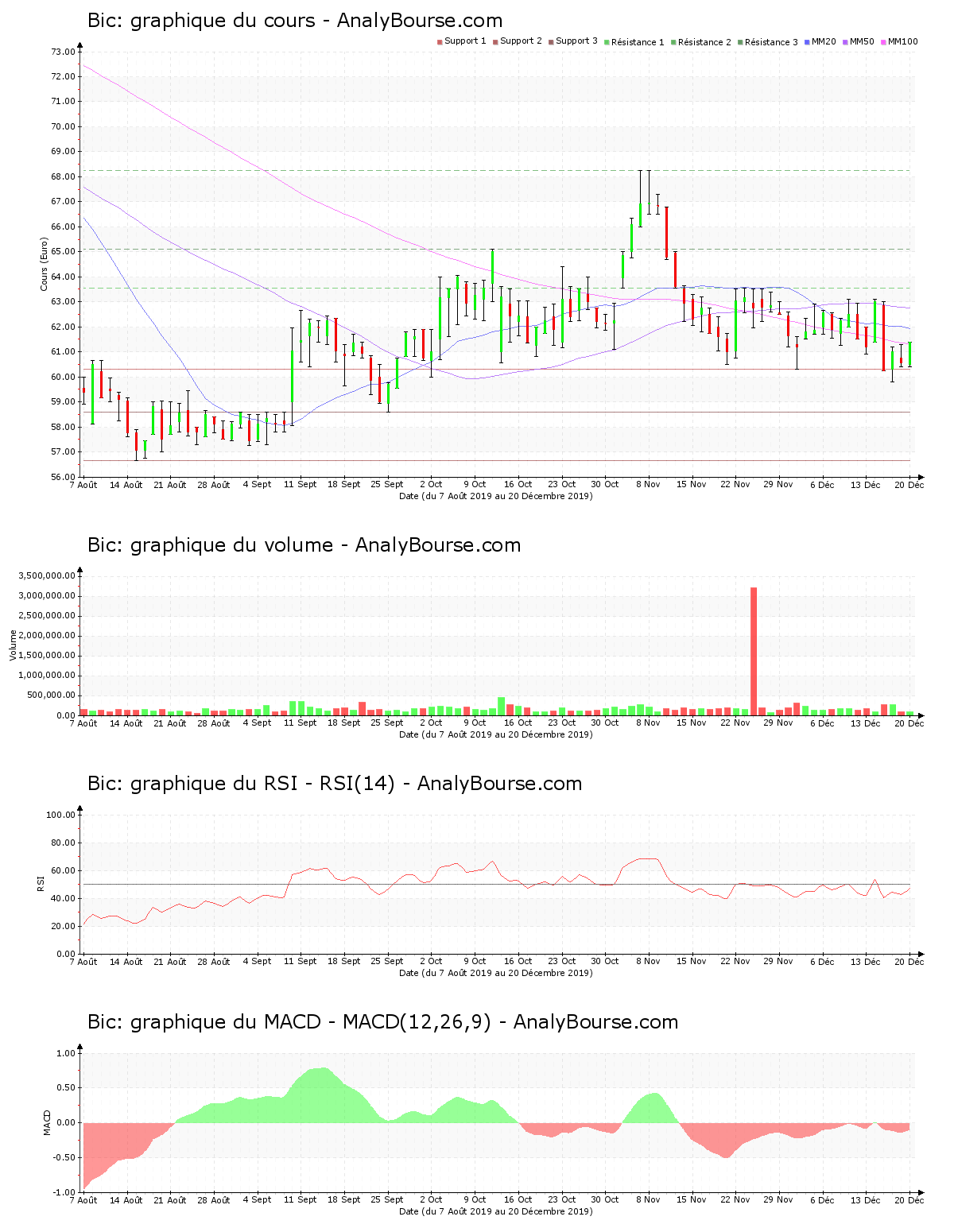954x1232 pixels.
Task: Click the date range caption under price chart
Action: pos(496,496)
